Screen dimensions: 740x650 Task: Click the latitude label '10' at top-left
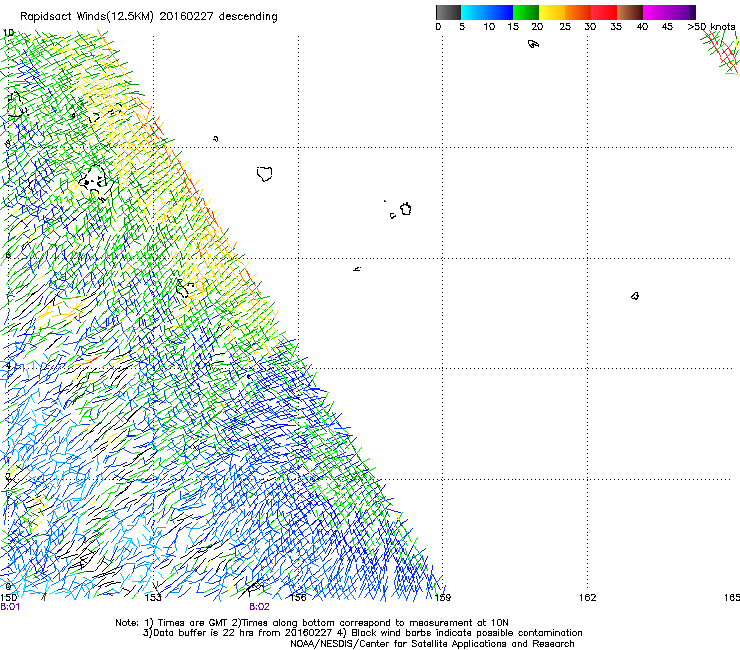click(8, 33)
